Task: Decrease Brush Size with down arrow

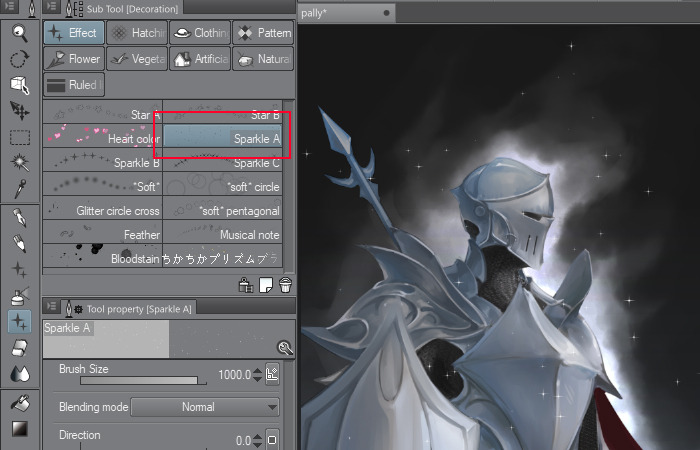Action: 257,379
